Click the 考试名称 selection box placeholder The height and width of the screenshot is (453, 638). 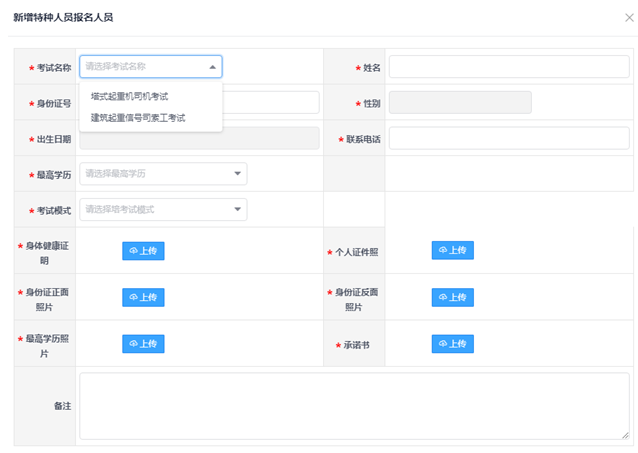tap(140, 67)
